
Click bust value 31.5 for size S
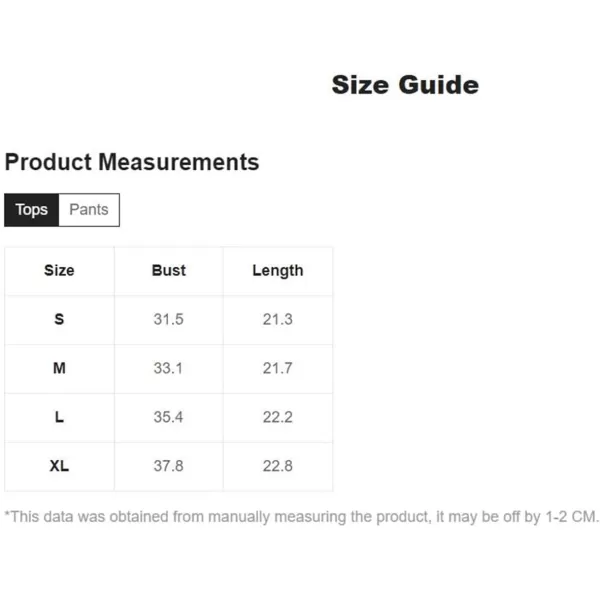(x=168, y=319)
